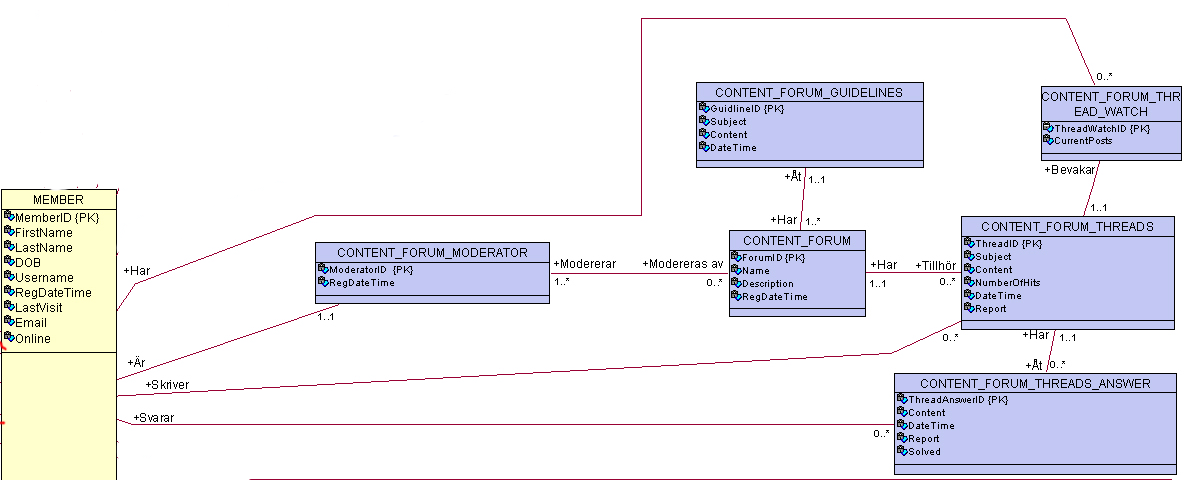Click RegDateTime attribute in MEMBER
The height and width of the screenshot is (480, 1185).
click(54, 293)
